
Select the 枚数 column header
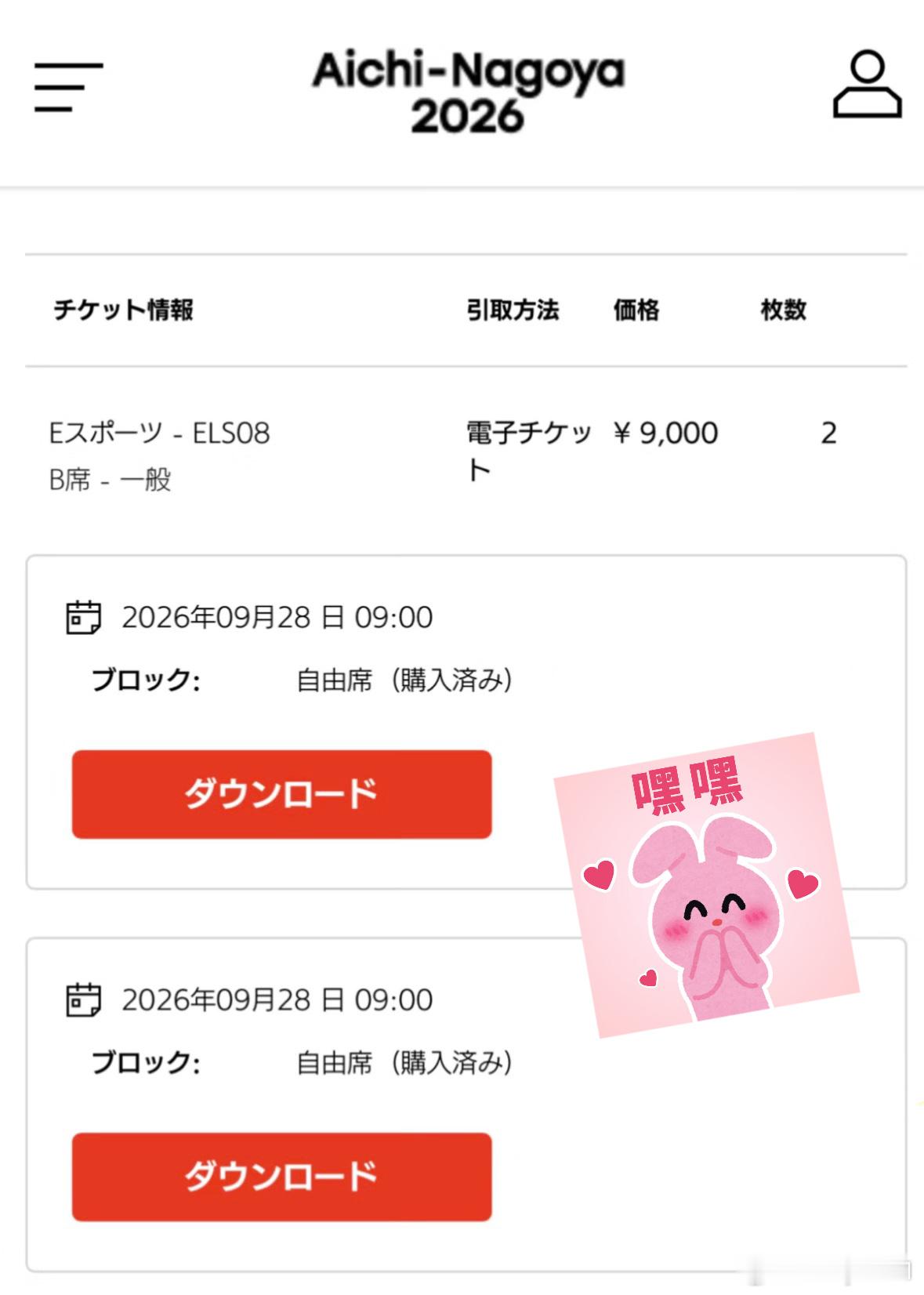tap(783, 310)
